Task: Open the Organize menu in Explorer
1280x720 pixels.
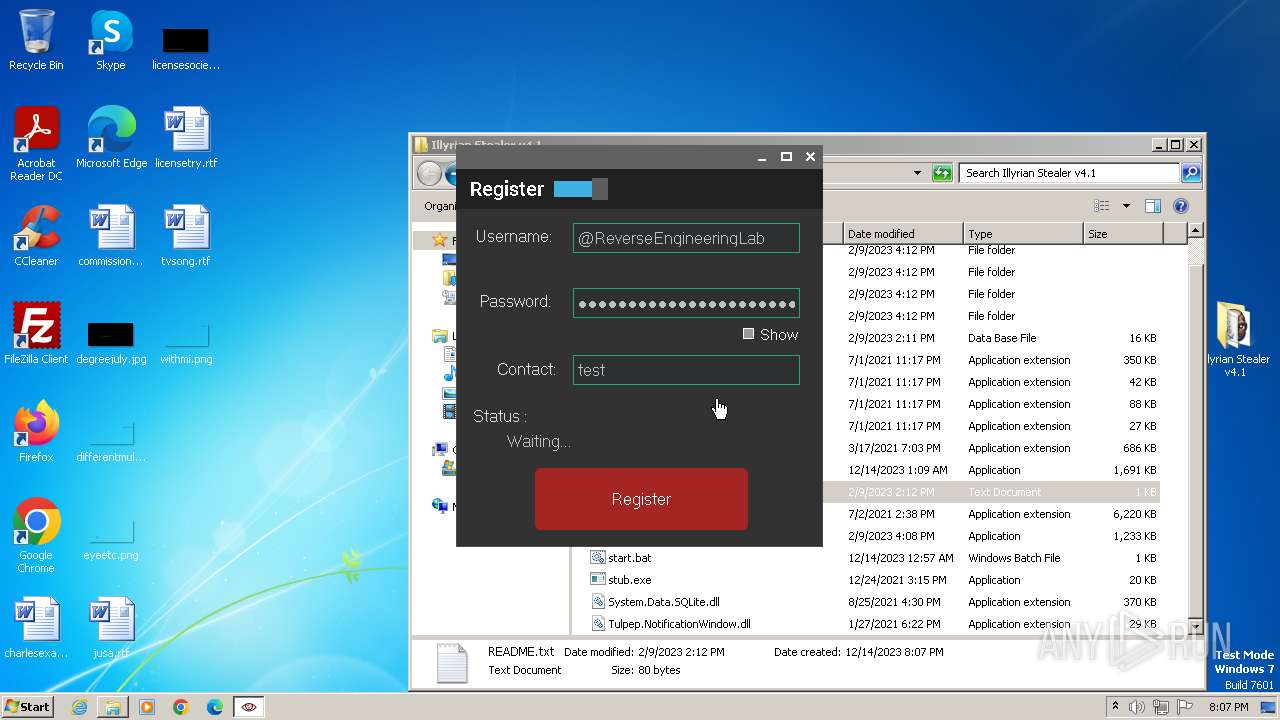Action: (x=440, y=206)
